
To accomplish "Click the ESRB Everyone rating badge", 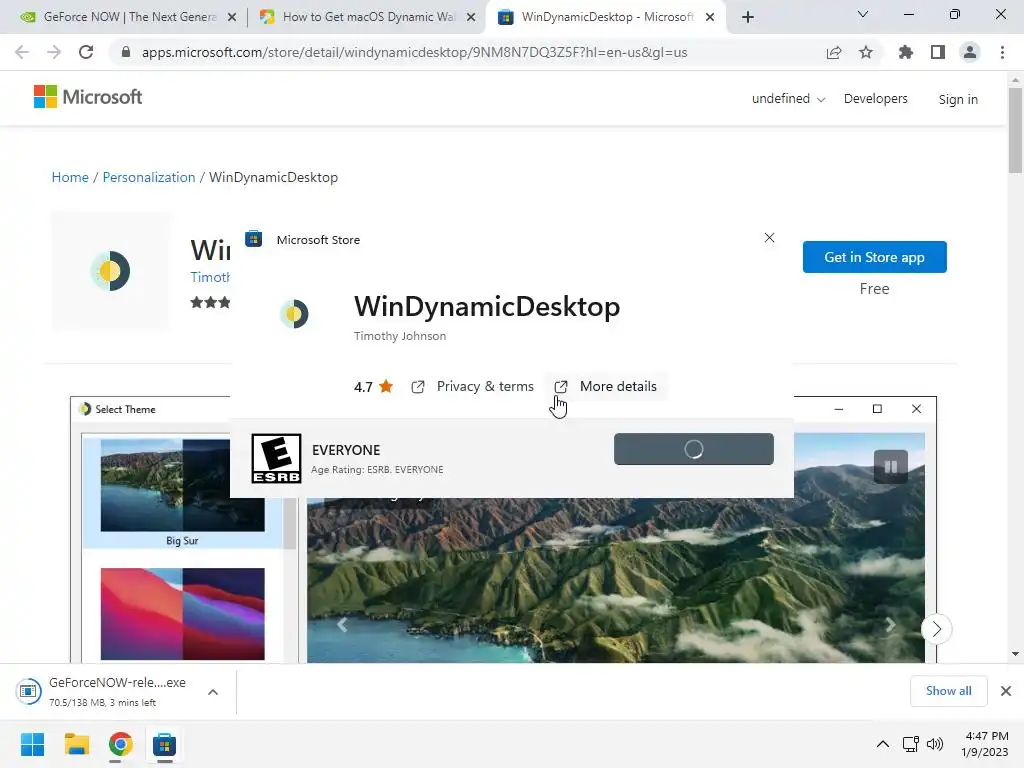I will tap(276, 458).
